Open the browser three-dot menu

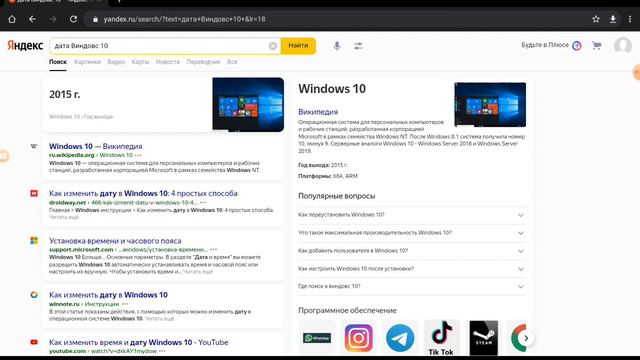pos(630,19)
